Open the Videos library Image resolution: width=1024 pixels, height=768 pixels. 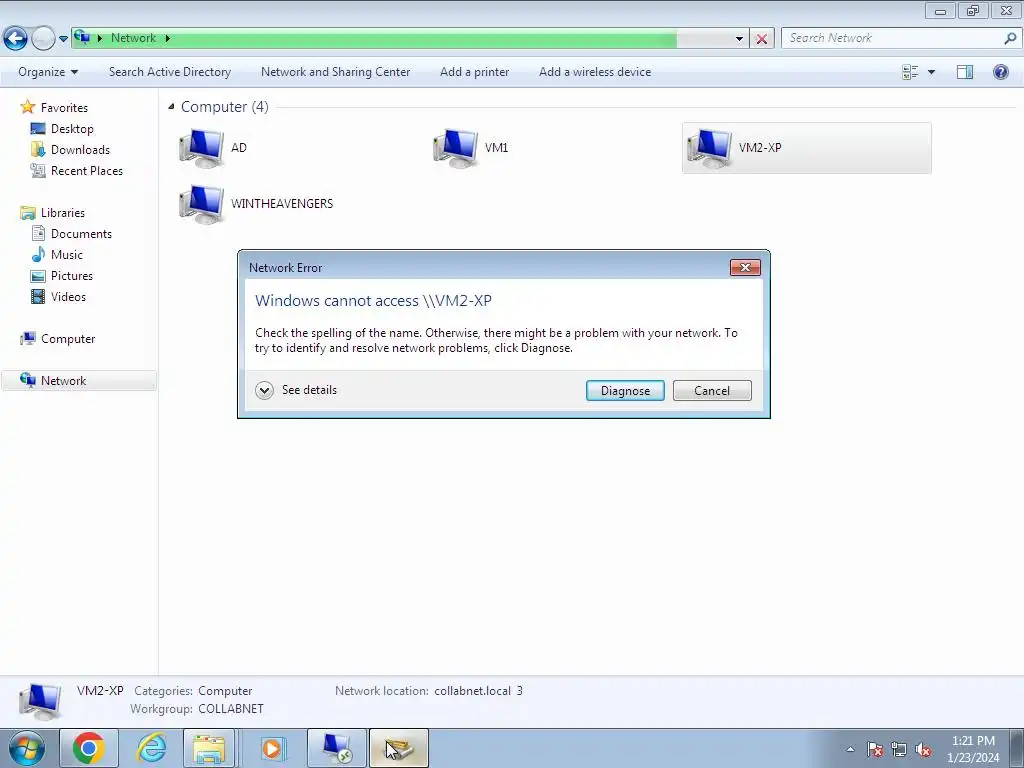click(68, 296)
